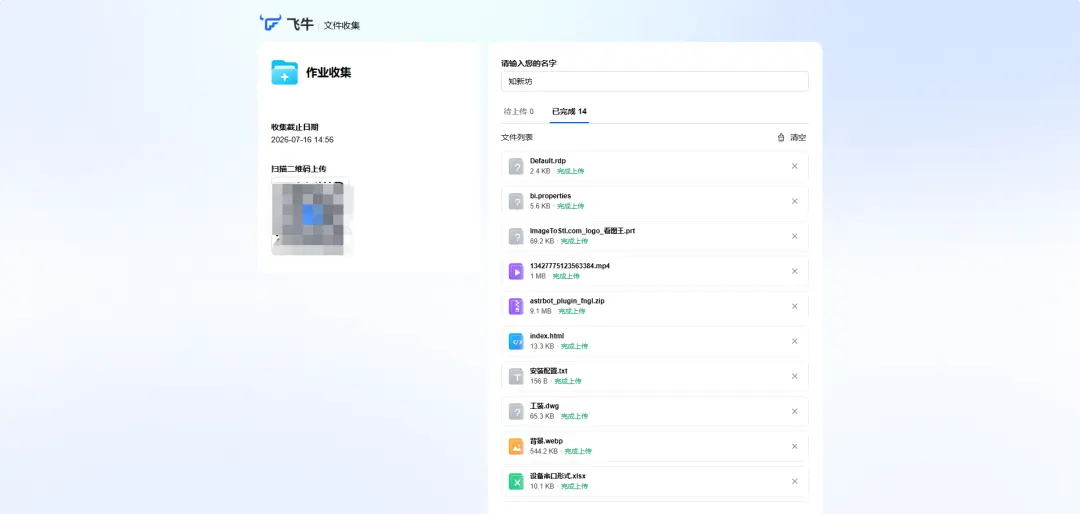This screenshot has width=1080, height=514.
Task: Click the 作业收集 title text
Action: [x=329, y=72]
